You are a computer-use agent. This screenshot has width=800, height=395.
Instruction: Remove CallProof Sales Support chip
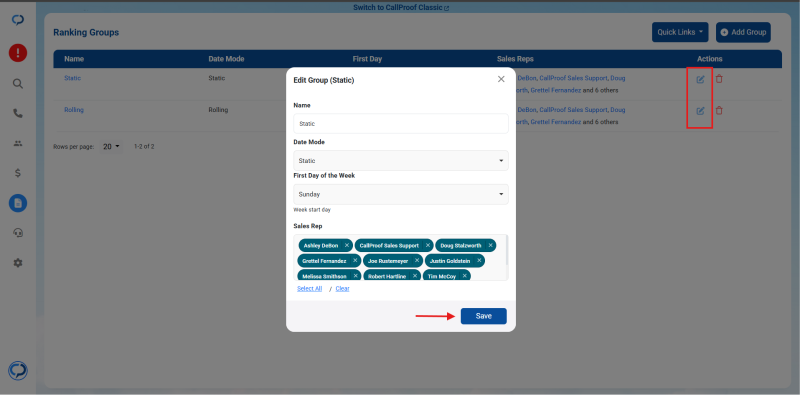click(x=428, y=245)
